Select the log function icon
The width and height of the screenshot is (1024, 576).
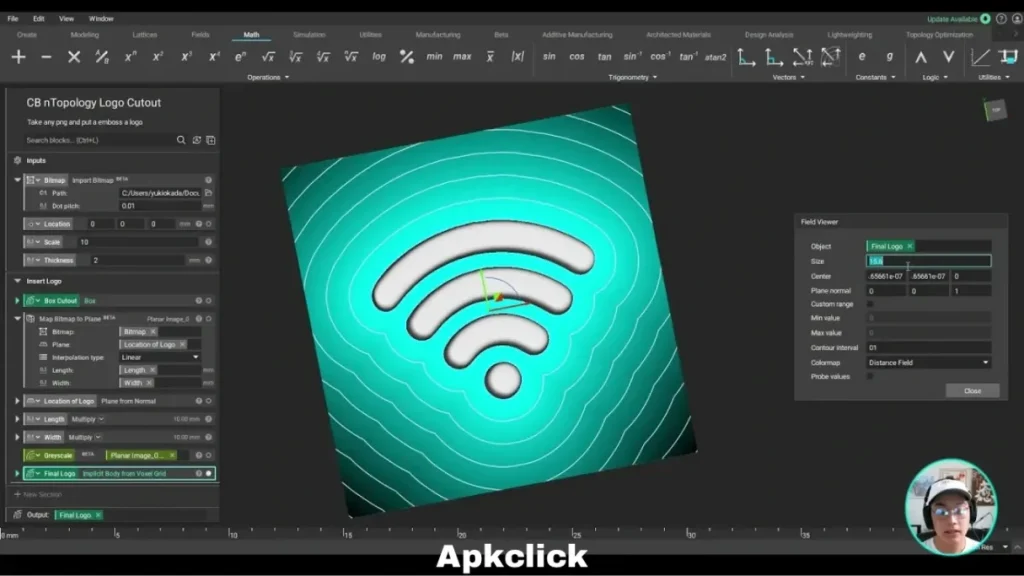coord(378,57)
